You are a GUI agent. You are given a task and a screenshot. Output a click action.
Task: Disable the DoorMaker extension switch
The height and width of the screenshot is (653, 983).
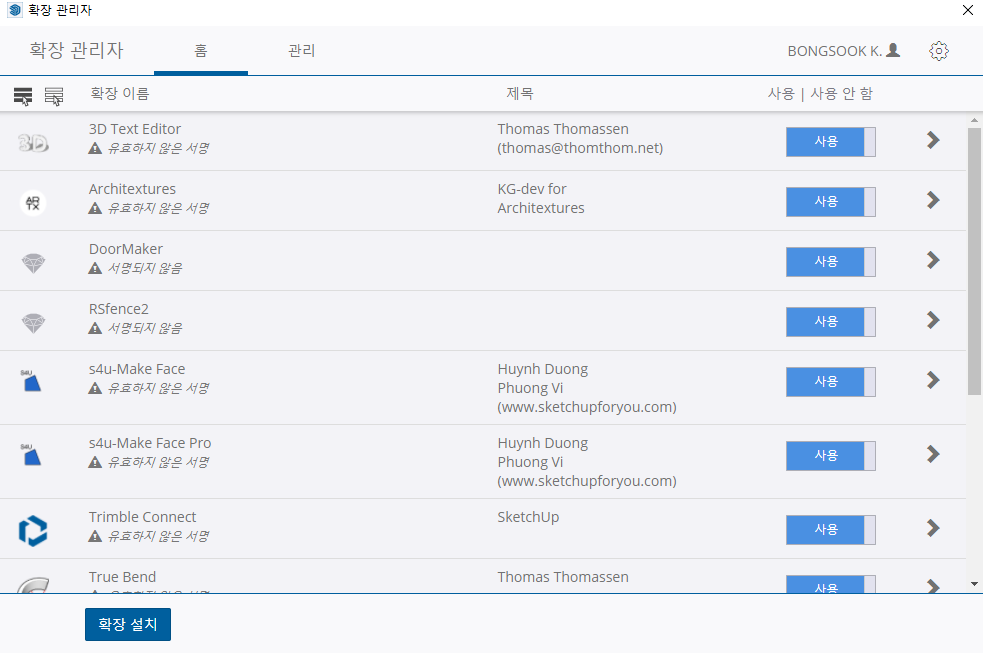click(x=831, y=262)
